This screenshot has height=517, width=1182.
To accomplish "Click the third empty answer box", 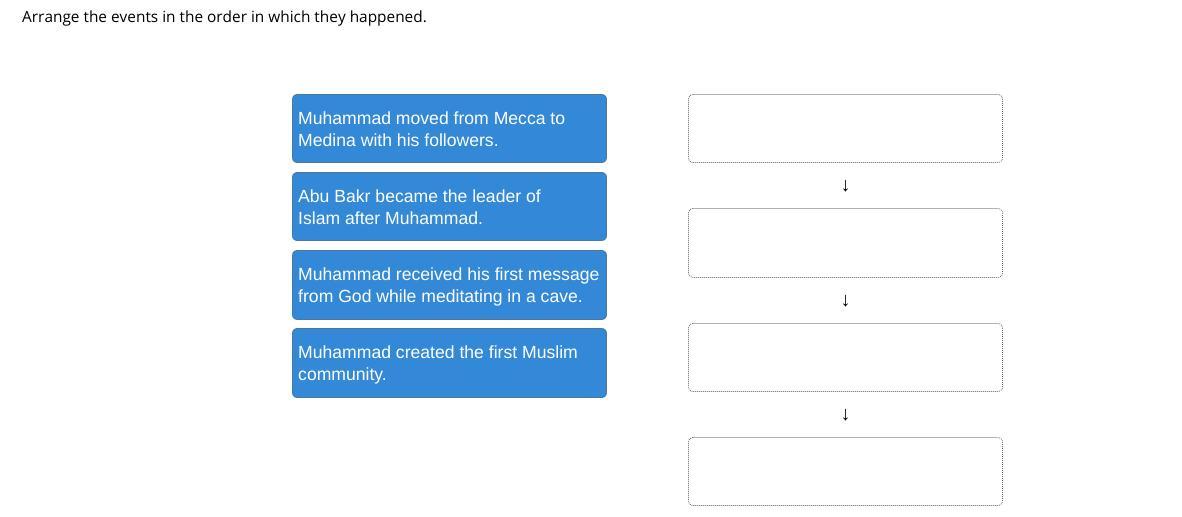I will point(845,357).
